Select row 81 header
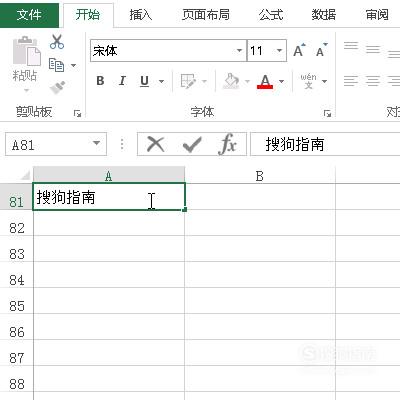The height and width of the screenshot is (400, 400). click(x=16, y=197)
